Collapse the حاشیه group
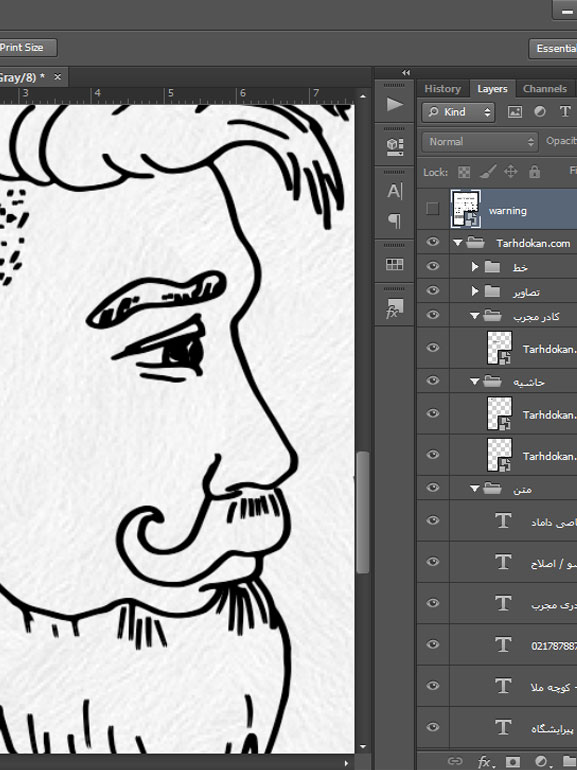Screen dimensions: 577x770 pos(474,382)
